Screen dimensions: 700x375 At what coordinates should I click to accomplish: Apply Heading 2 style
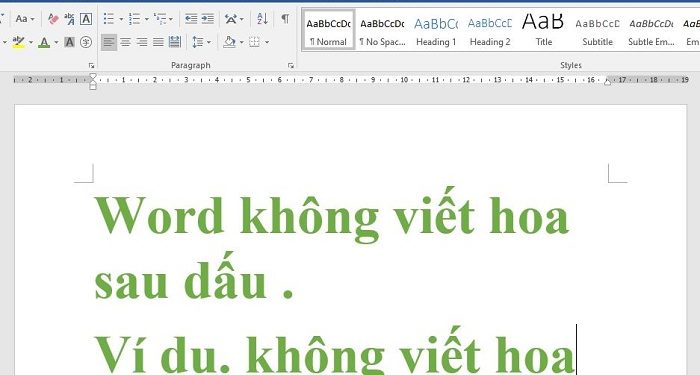tap(490, 31)
